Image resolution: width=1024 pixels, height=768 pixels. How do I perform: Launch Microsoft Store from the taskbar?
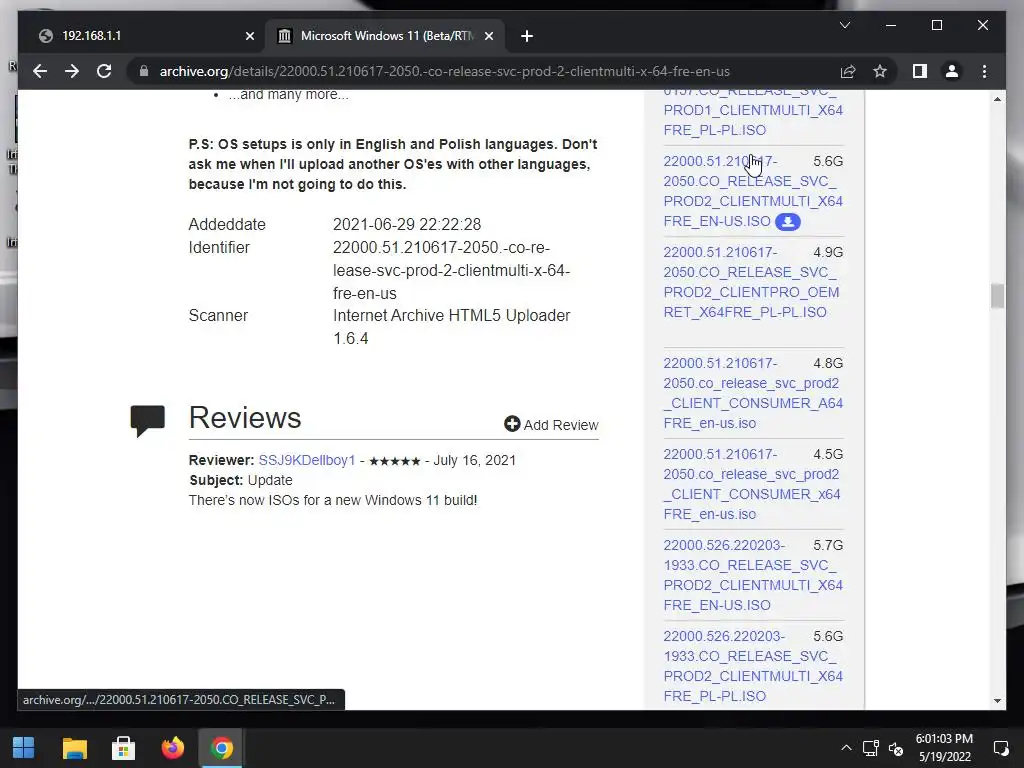(123, 748)
